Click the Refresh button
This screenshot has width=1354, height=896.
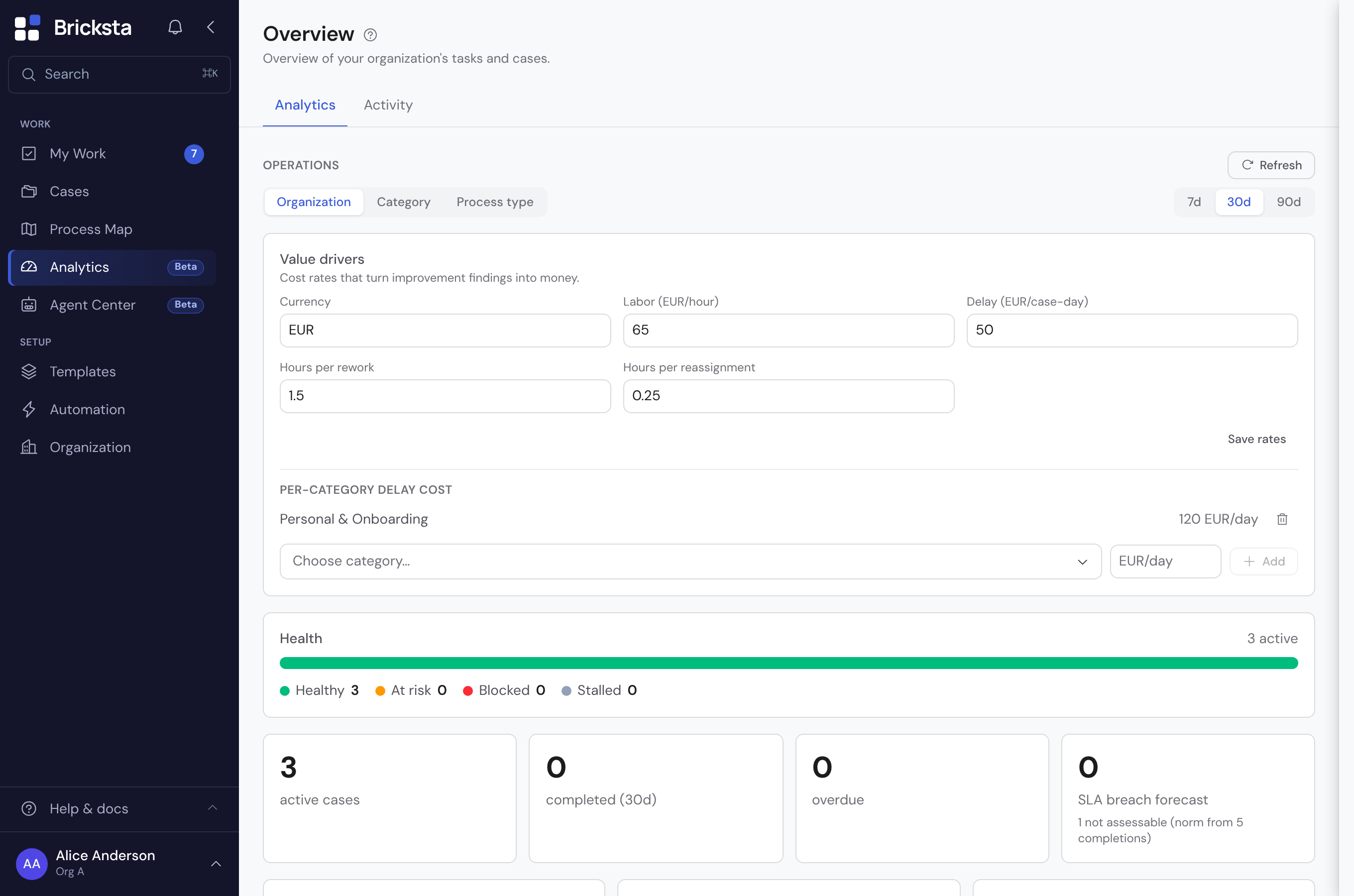(1270, 165)
